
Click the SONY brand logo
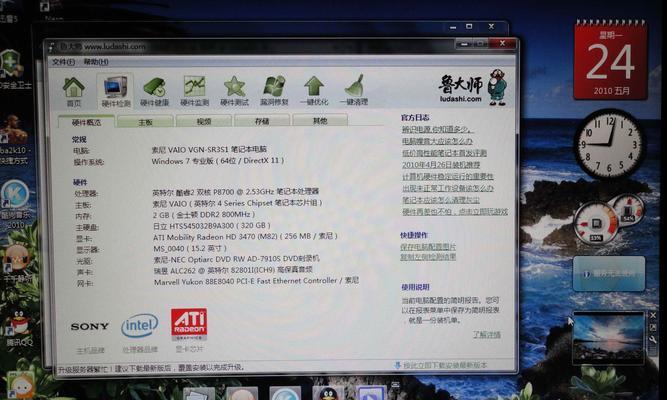[x=90, y=326]
